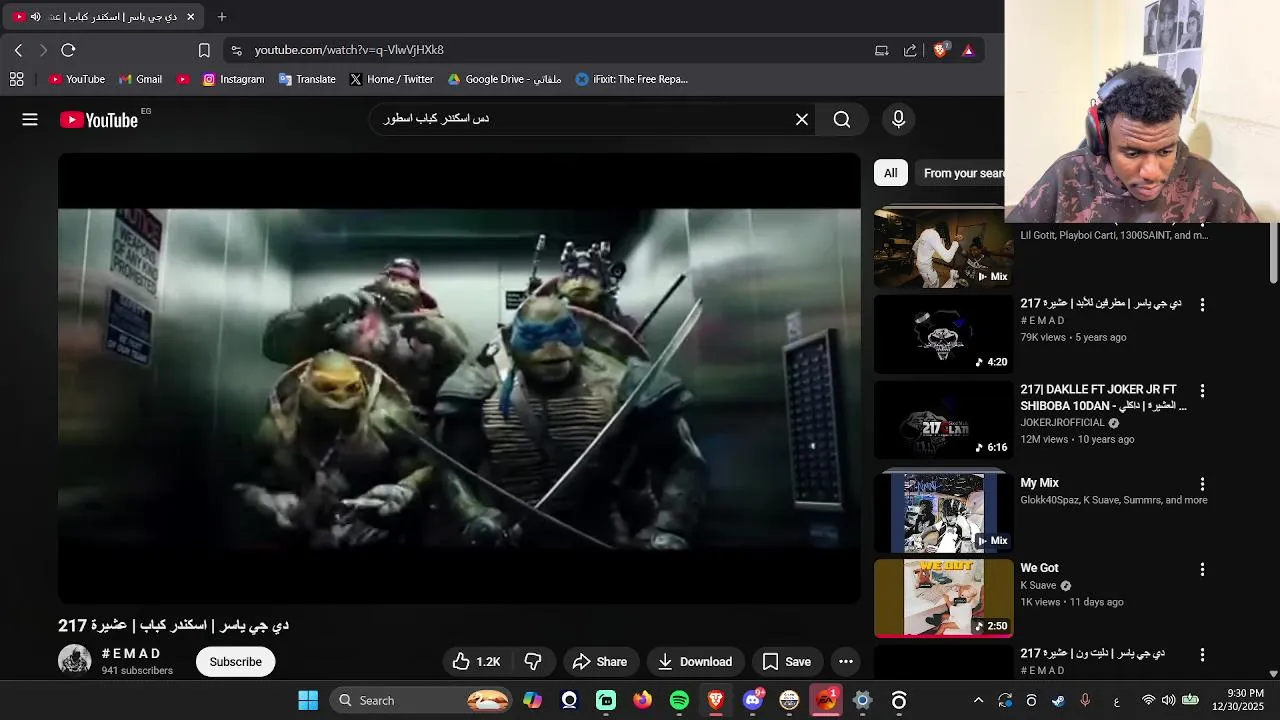Open the 217 DAKLLE 6:16 video thumbnail
Image resolution: width=1280 pixels, height=720 pixels.
(x=943, y=420)
